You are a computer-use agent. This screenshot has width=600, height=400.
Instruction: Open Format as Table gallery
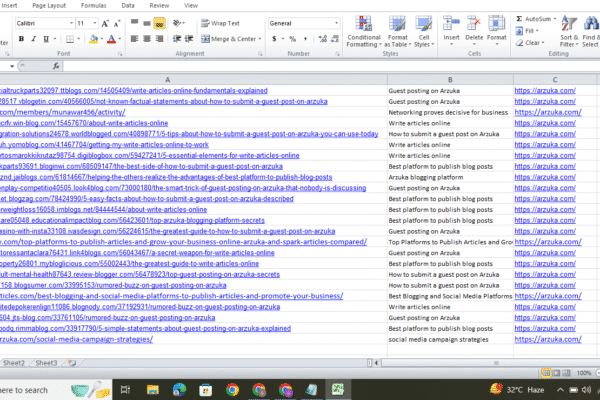pyautogui.click(x=398, y=32)
